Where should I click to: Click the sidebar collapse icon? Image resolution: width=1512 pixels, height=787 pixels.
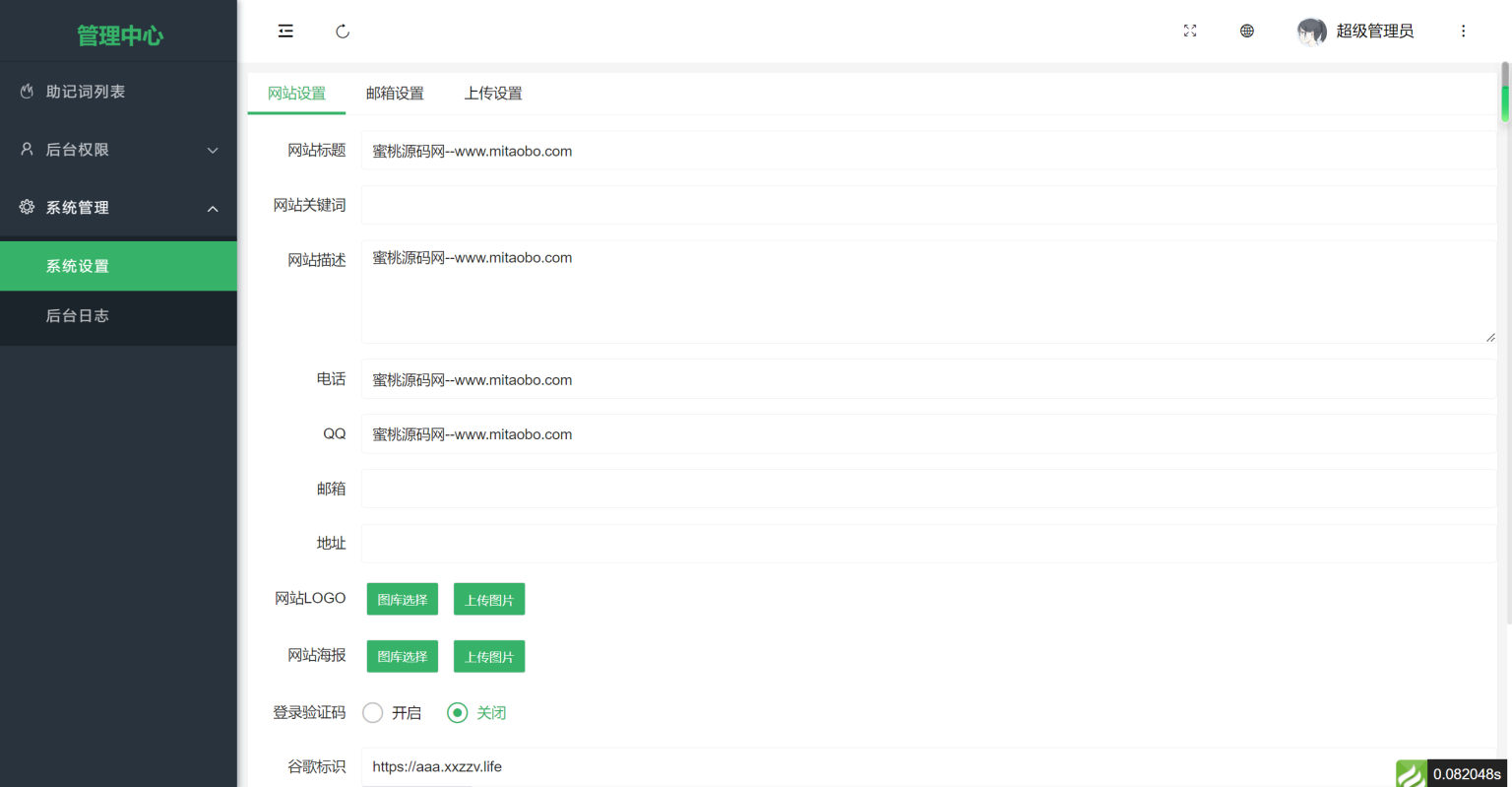(285, 31)
